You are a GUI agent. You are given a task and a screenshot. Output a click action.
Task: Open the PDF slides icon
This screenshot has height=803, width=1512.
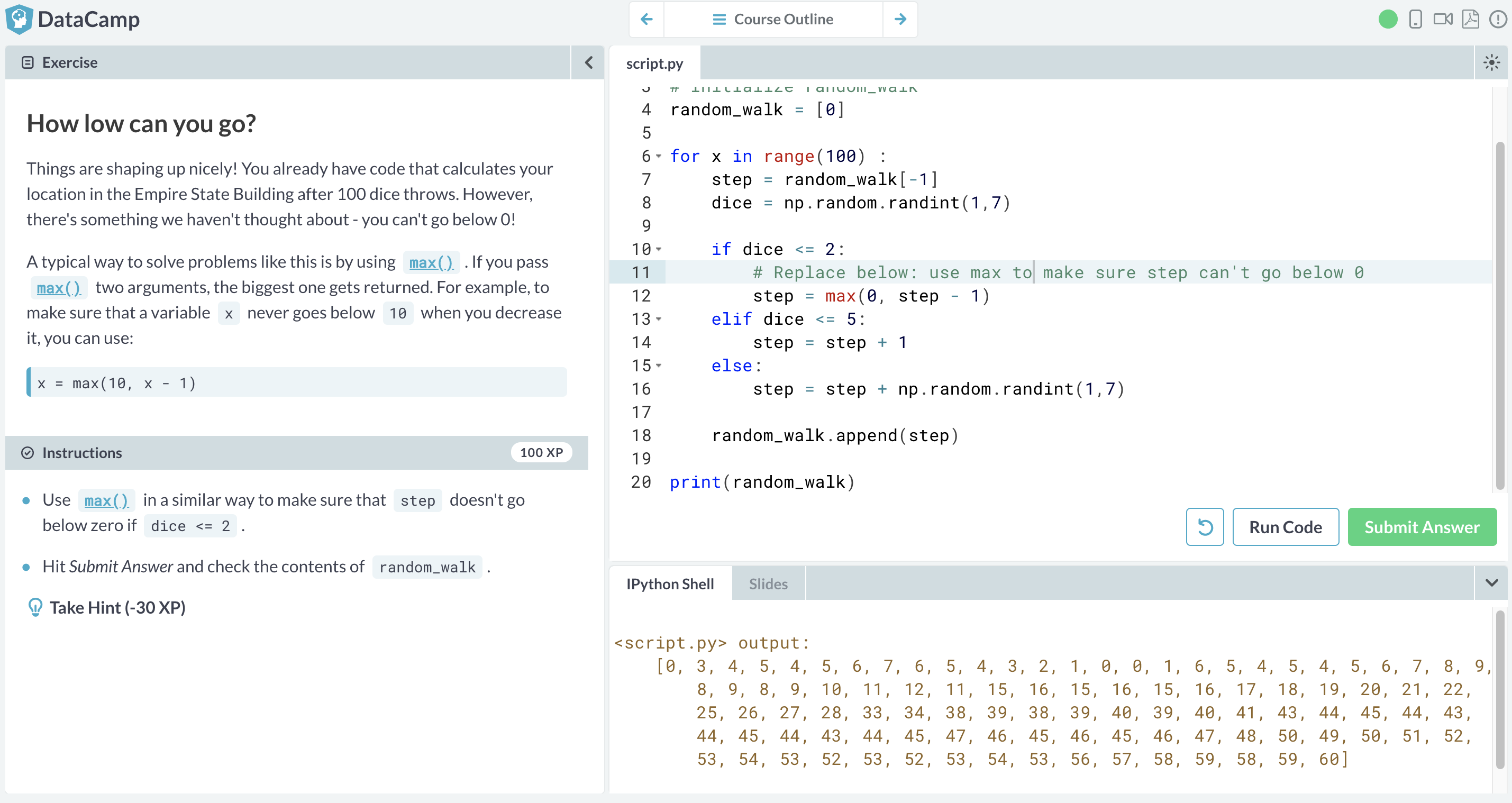pos(1470,20)
